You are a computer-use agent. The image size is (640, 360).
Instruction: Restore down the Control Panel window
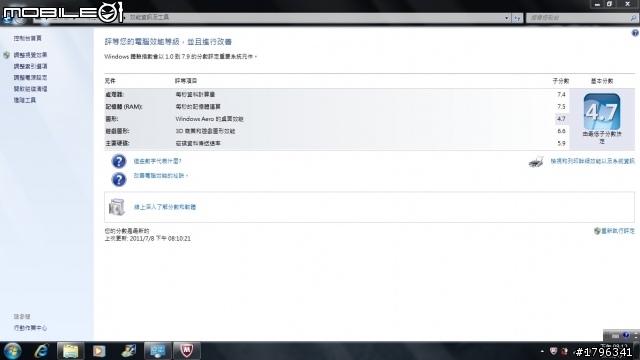click(x=609, y=4)
